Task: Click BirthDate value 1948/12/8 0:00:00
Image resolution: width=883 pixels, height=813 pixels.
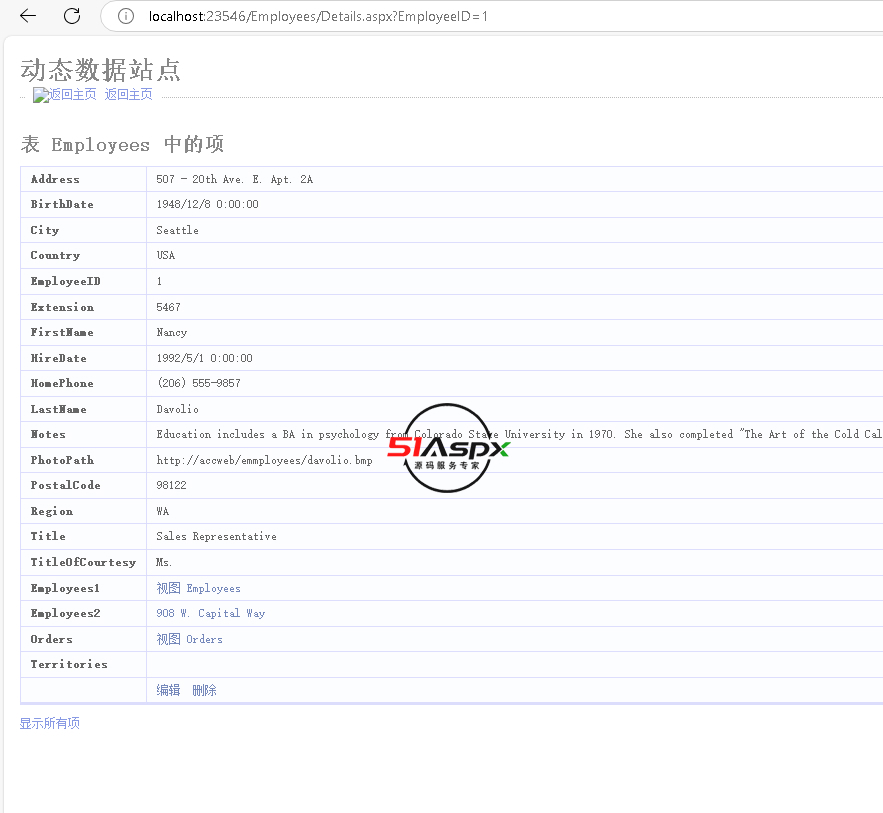Action: point(207,204)
